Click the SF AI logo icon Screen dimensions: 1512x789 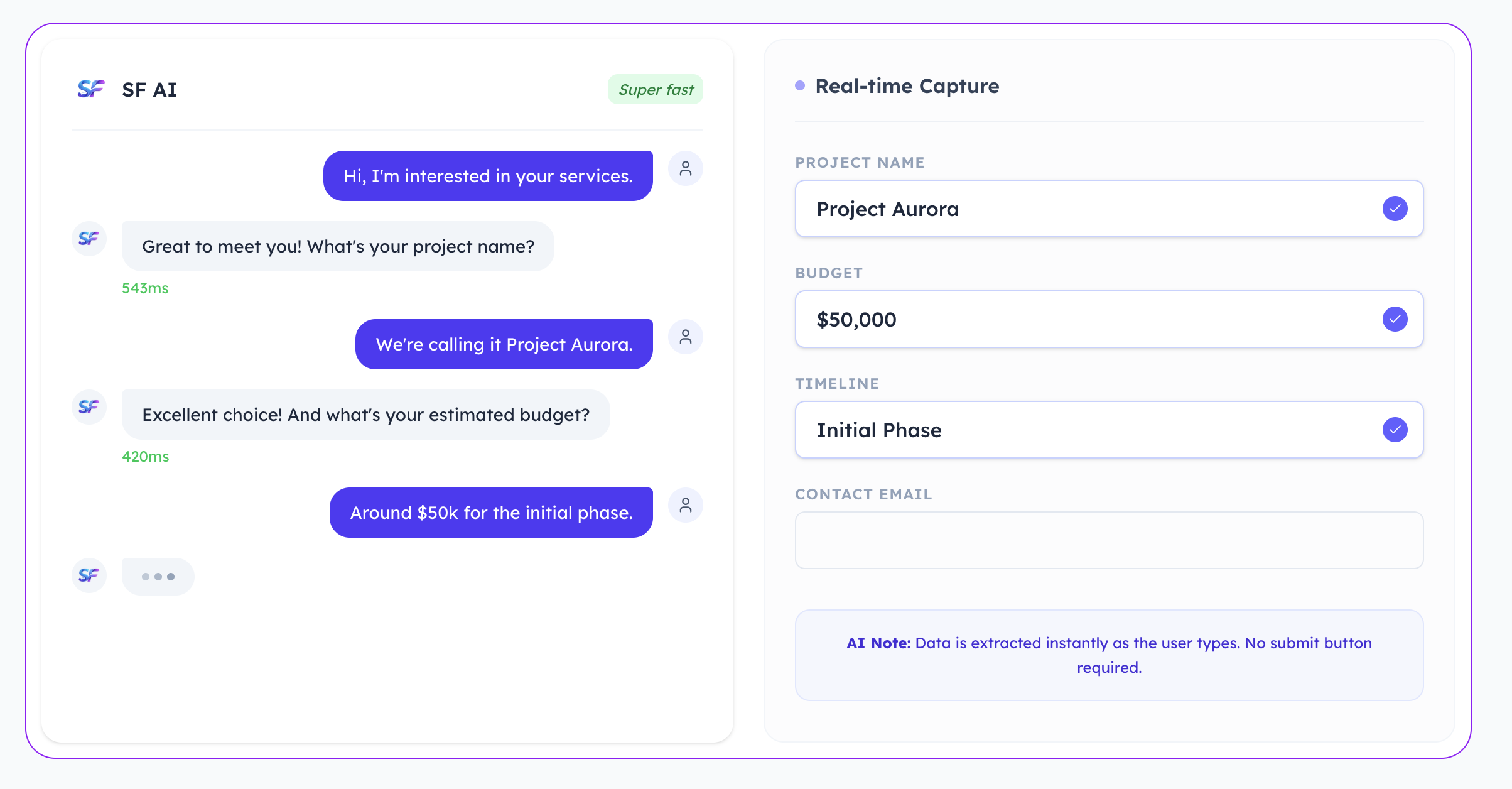point(90,89)
